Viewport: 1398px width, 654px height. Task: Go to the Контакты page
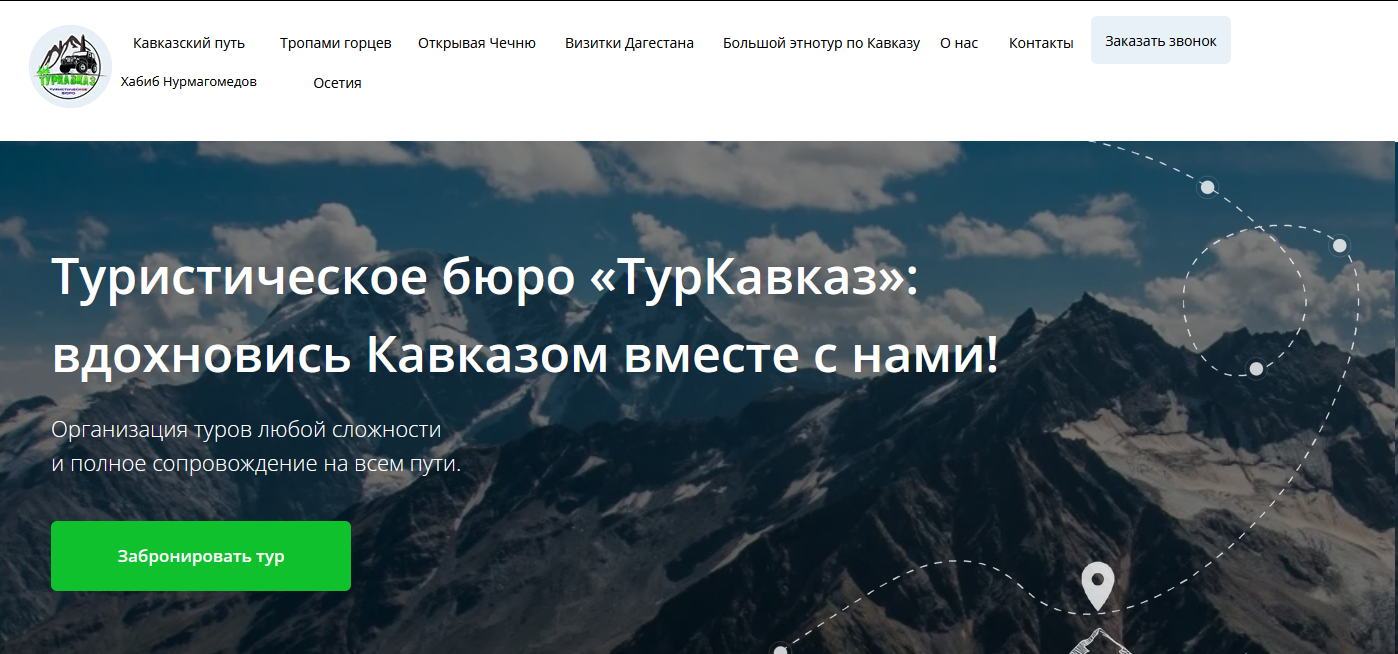point(1041,43)
